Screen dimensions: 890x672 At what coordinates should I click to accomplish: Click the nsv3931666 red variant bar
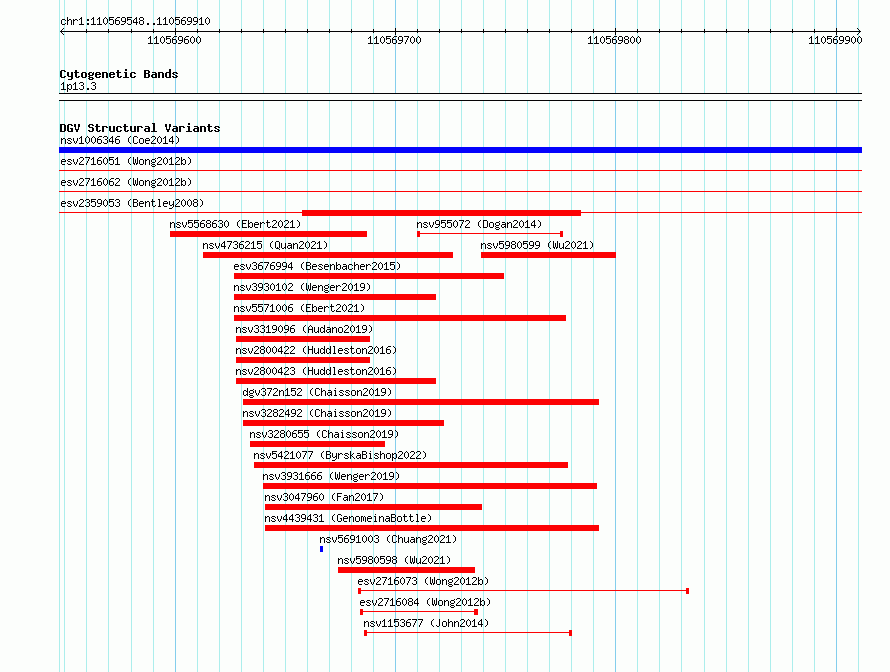[x=430, y=486]
